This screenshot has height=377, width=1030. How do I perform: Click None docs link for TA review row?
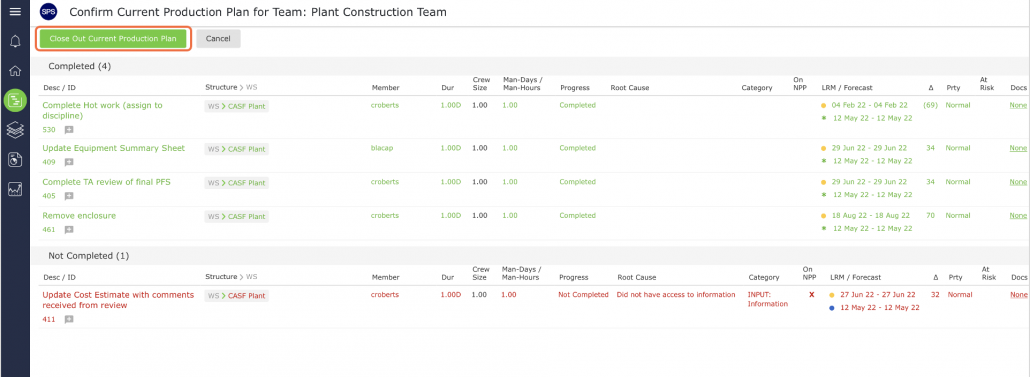1018,182
